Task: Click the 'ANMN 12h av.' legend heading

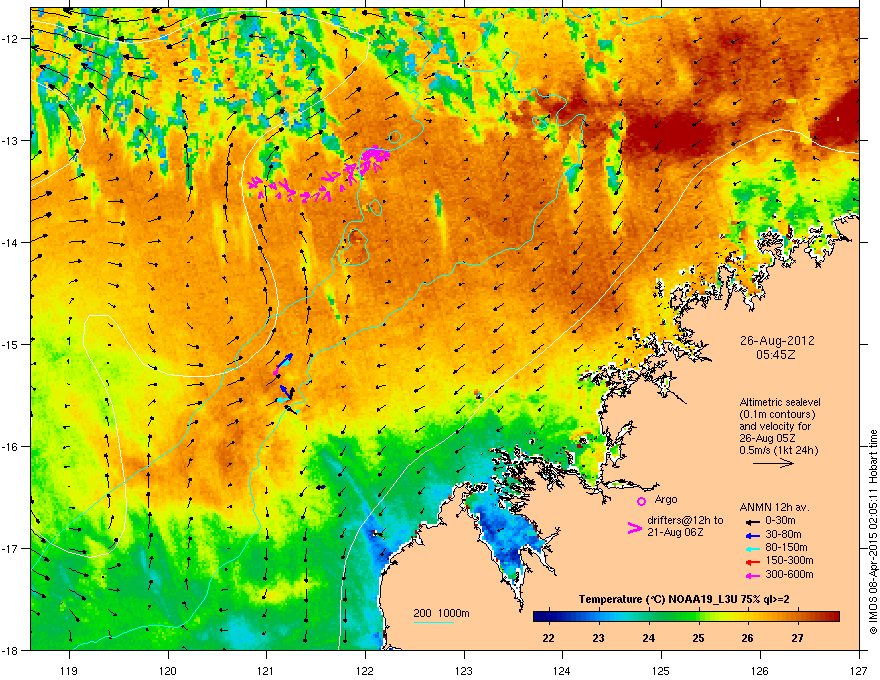Action: [774, 507]
